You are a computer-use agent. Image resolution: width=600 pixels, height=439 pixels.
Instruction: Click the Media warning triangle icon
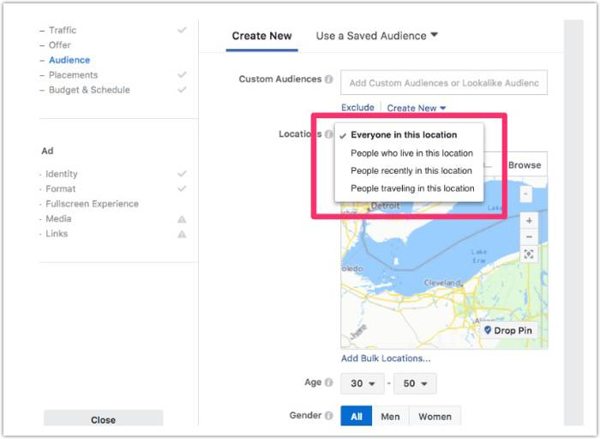coord(182,219)
